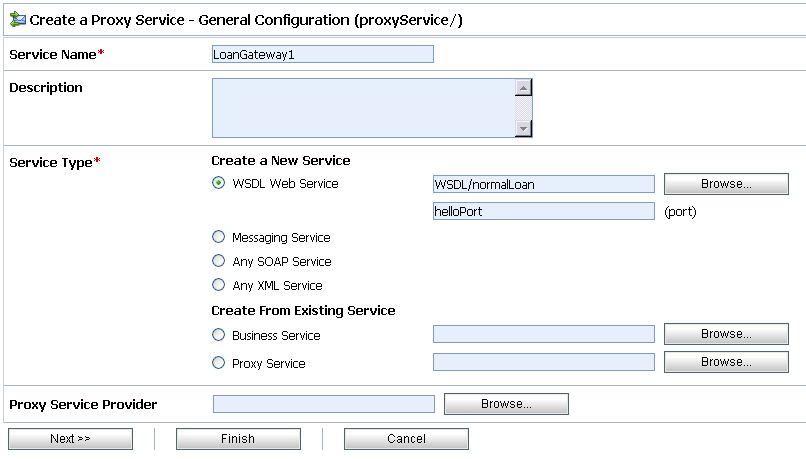Click the Proxy Service path field

coord(544,362)
